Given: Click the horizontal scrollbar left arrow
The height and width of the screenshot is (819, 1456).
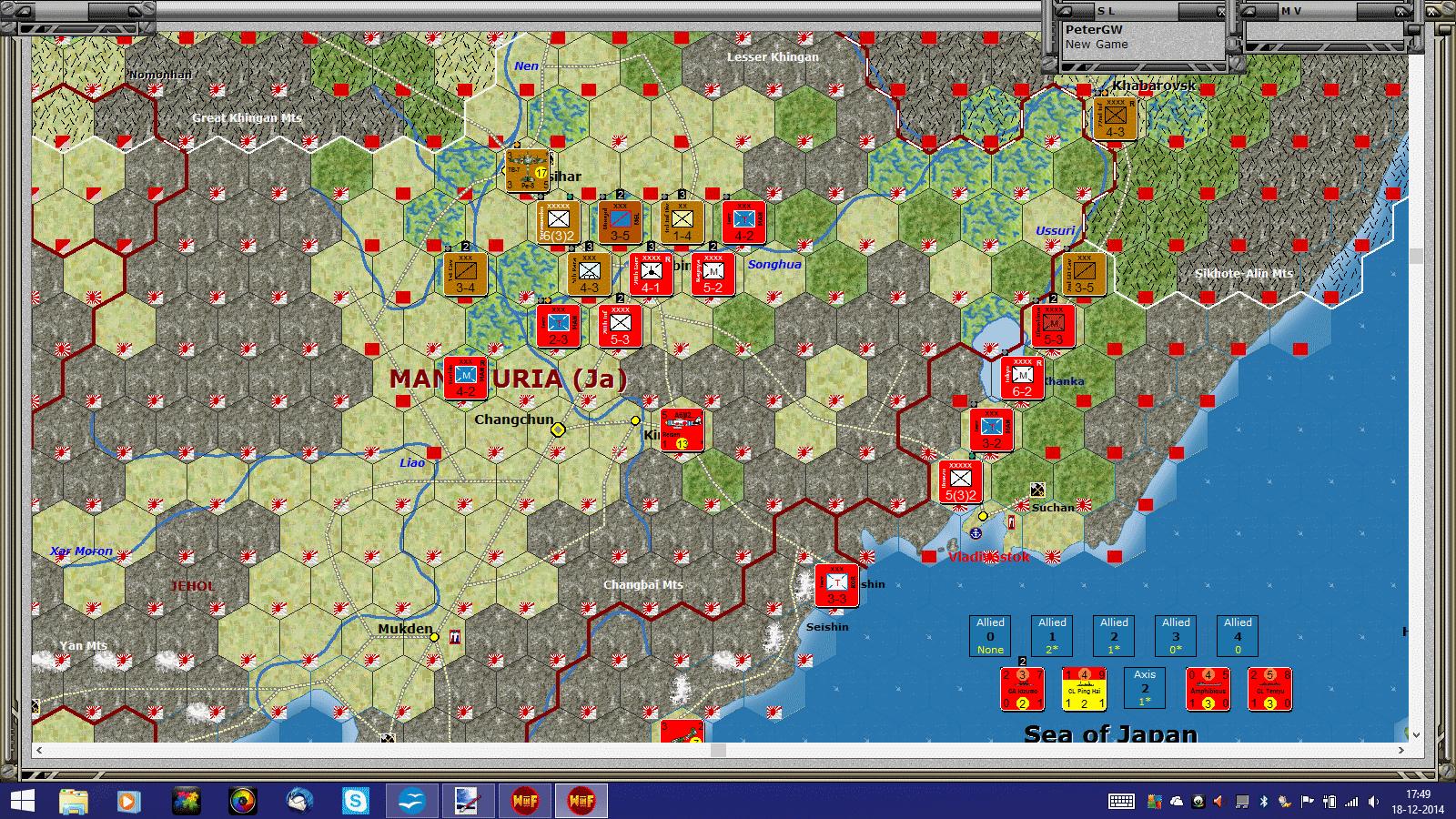Looking at the screenshot, I should [x=38, y=750].
